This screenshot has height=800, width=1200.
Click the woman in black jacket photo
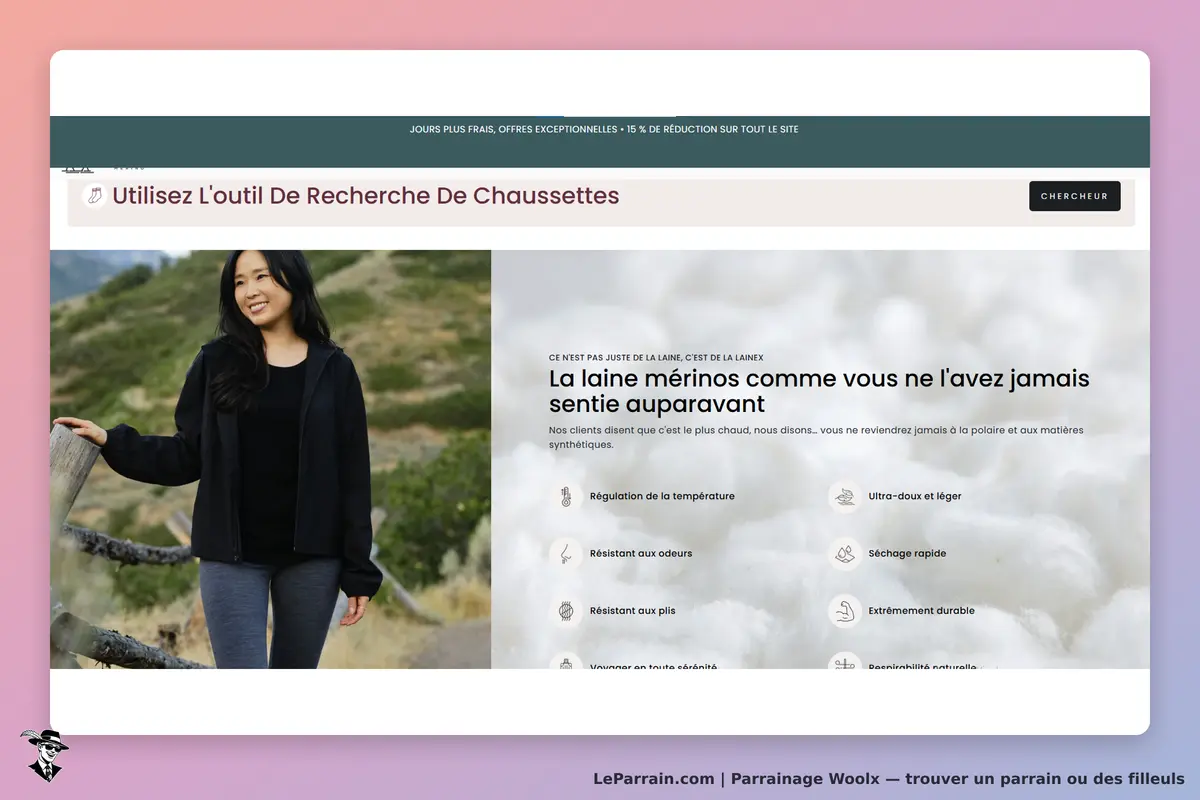coord(271,459)
